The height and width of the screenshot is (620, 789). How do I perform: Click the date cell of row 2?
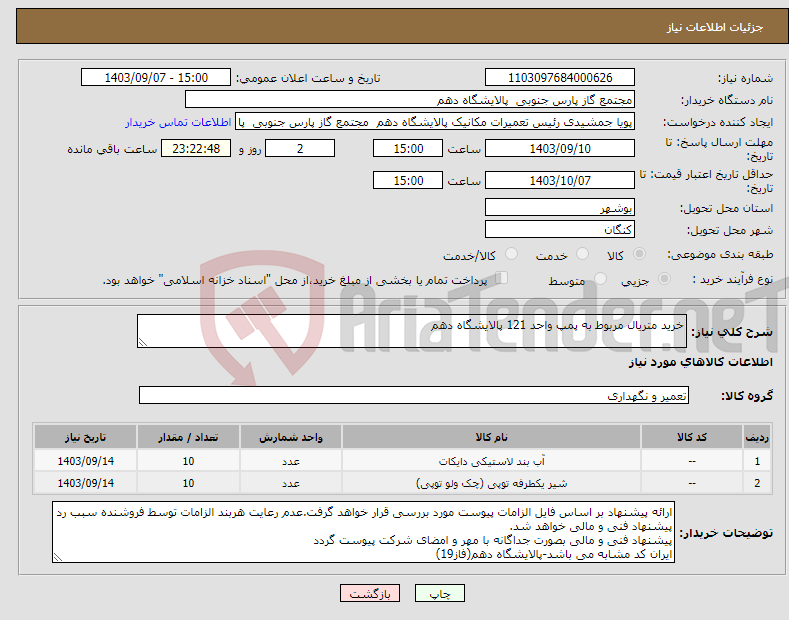pos(86,483)
